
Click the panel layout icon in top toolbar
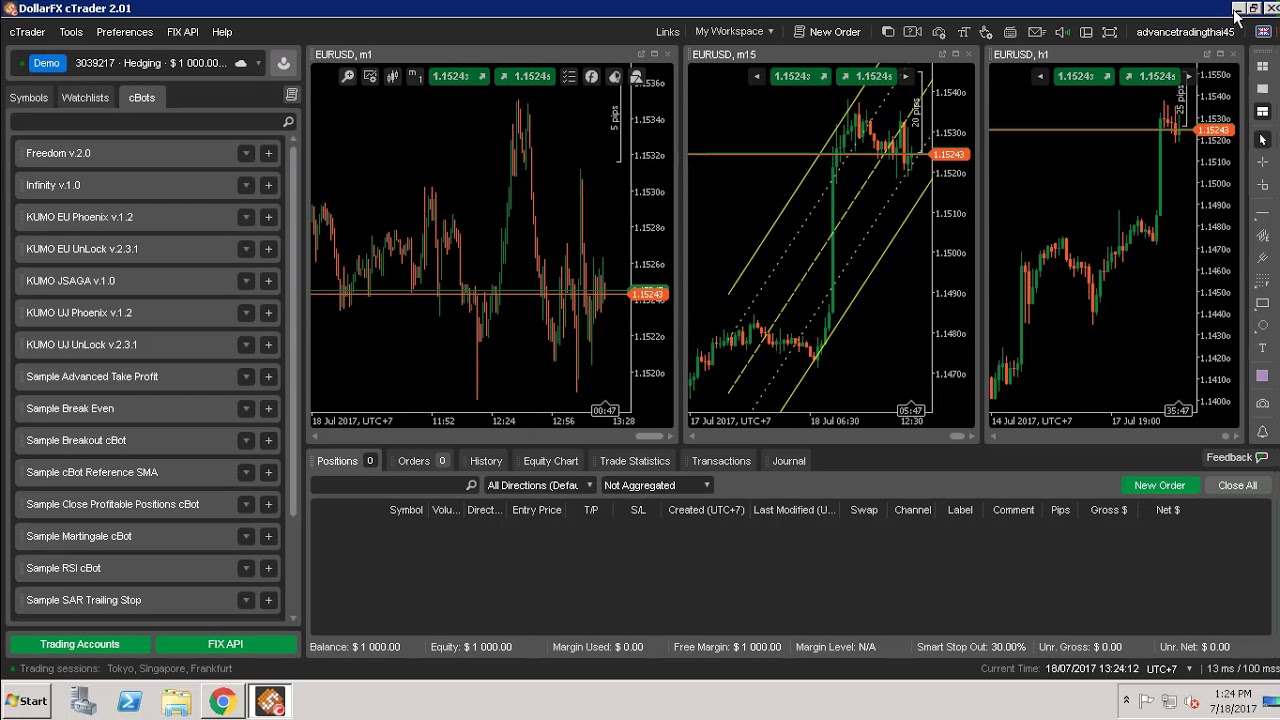1086,32
